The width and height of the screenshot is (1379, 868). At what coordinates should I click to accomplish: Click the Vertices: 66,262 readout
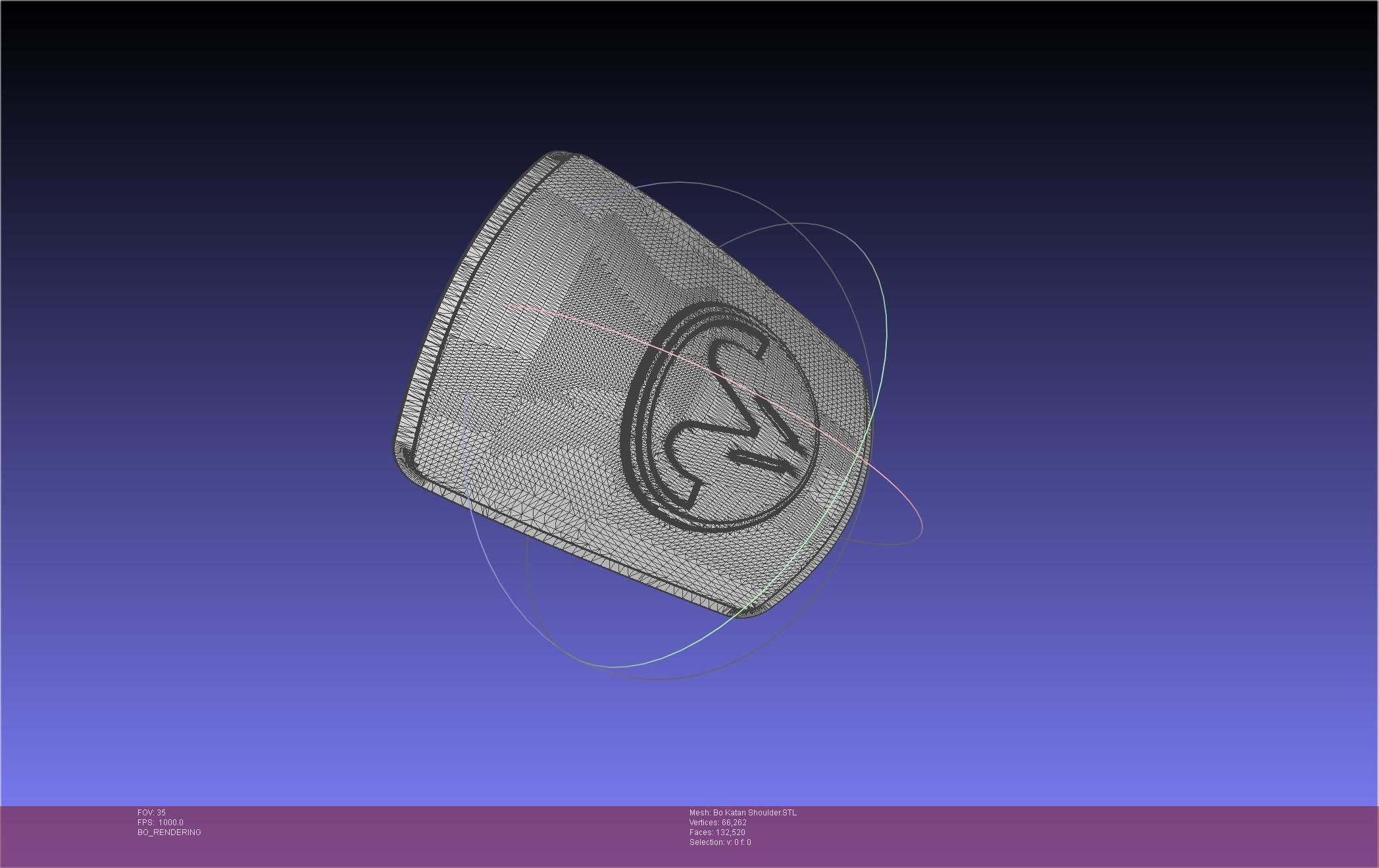pyautogui.click(x=718, y=823)
